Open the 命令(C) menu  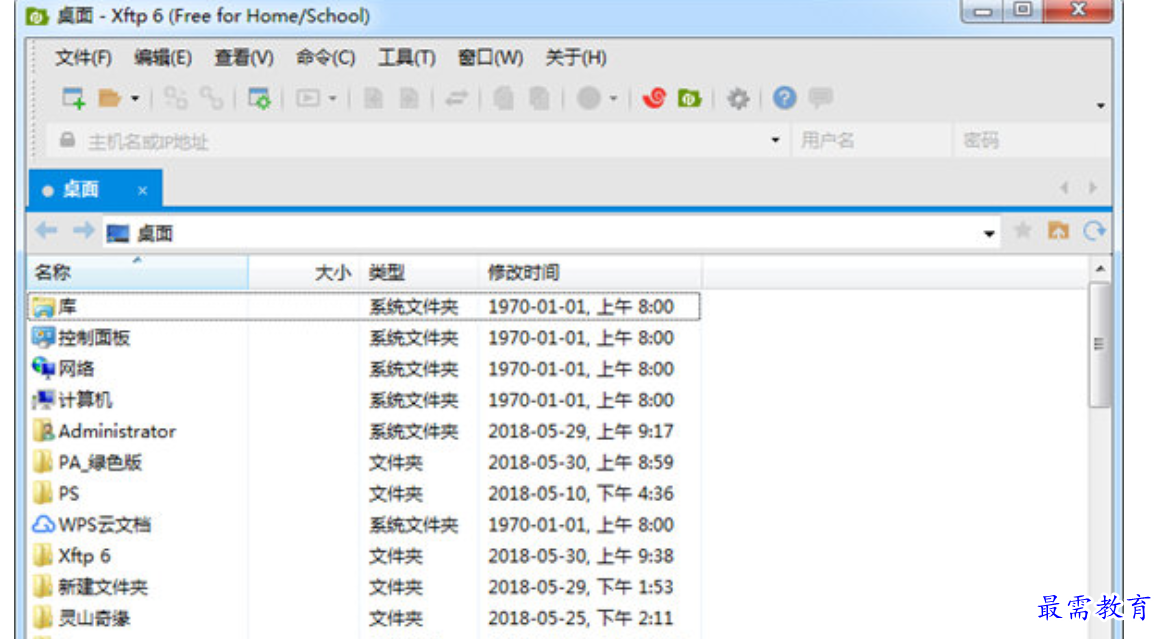(325, 58)
